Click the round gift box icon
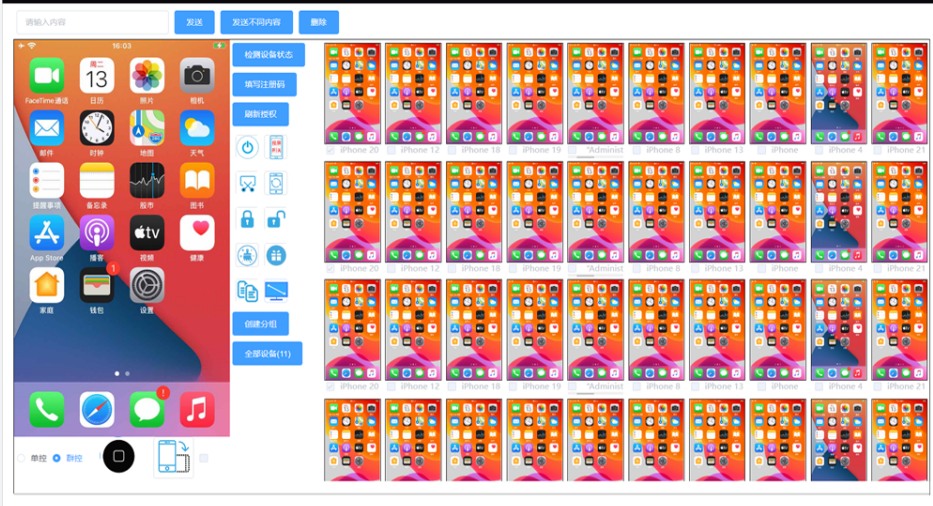This screenshot has height=506, width=933. point(276,255)
